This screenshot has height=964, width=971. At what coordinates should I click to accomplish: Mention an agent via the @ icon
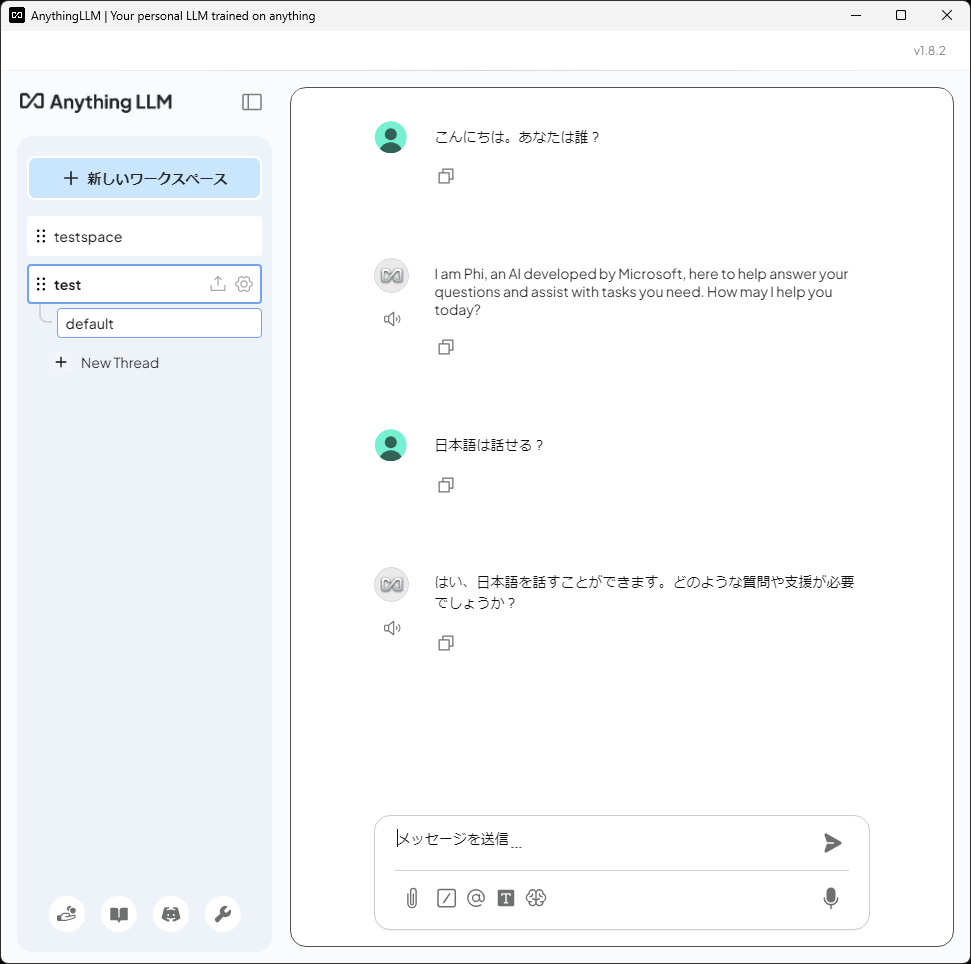(x=475, y=898)
